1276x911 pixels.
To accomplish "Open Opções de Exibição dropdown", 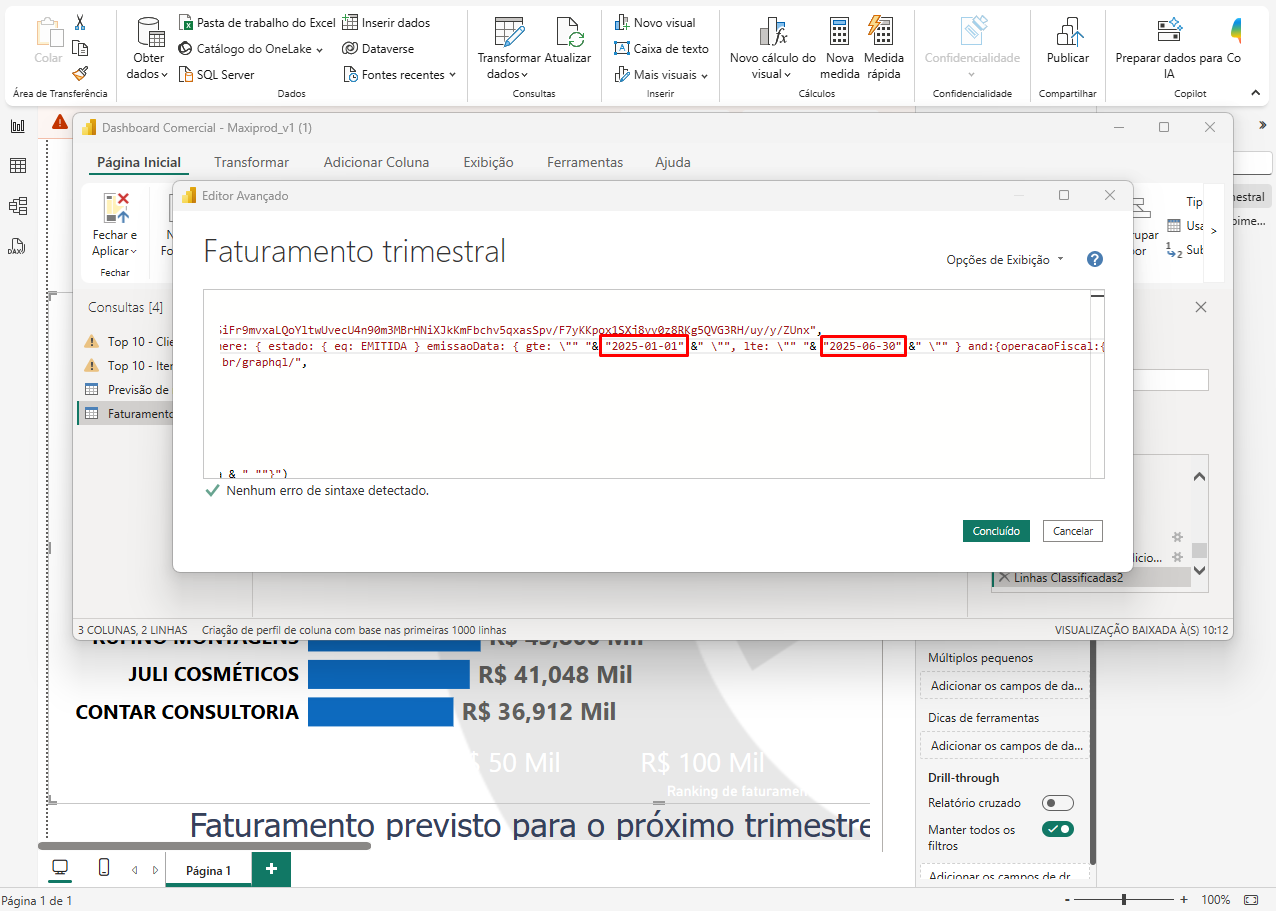I will click(1005, 260).
